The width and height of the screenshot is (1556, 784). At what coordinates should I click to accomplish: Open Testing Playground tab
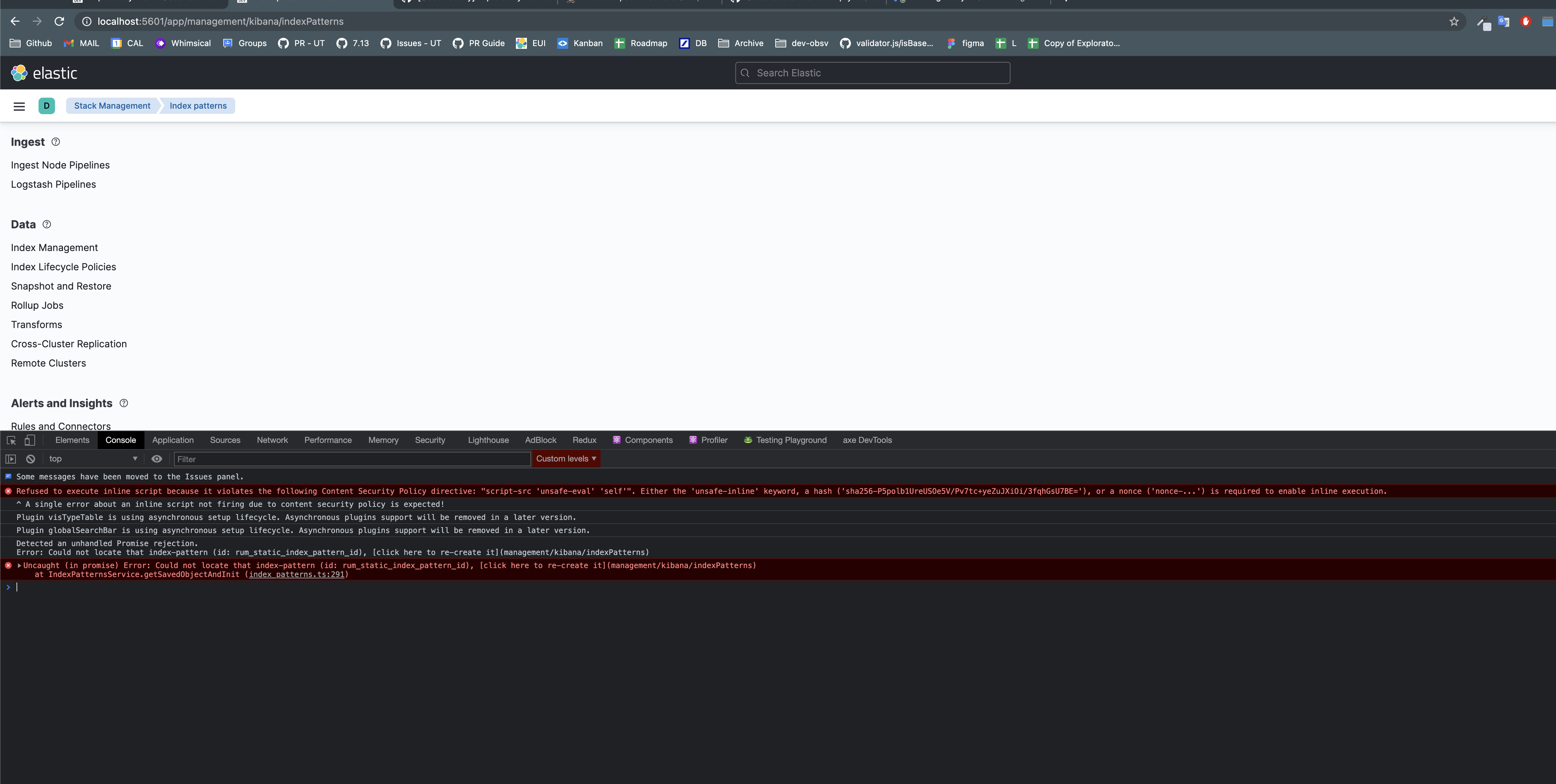(785, 440)
